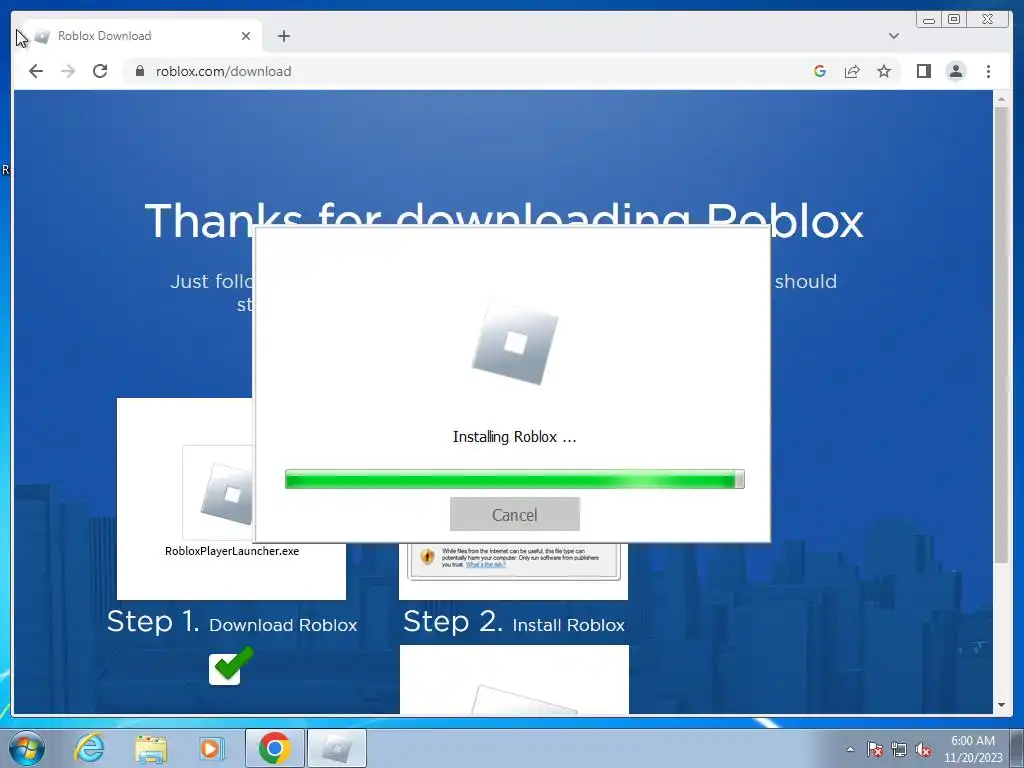Click the Step 2 Install Roblox heading
Viewport: 1024px width, 768px height.
pyautogui.click(x=514, y=622)
